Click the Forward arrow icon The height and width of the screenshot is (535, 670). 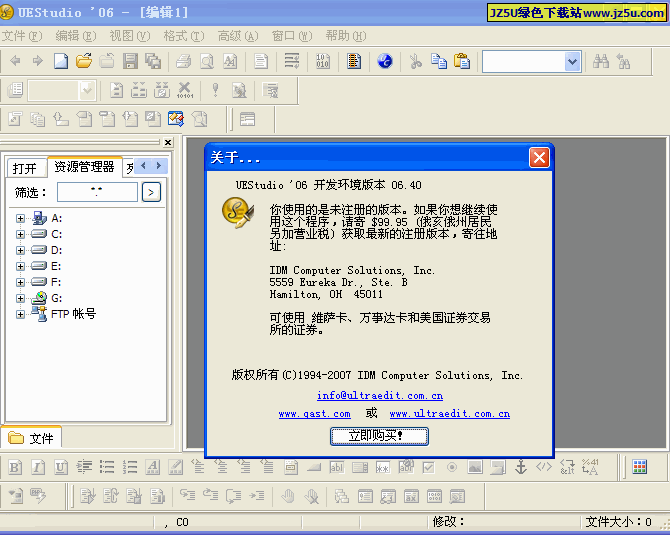(38, 61)
